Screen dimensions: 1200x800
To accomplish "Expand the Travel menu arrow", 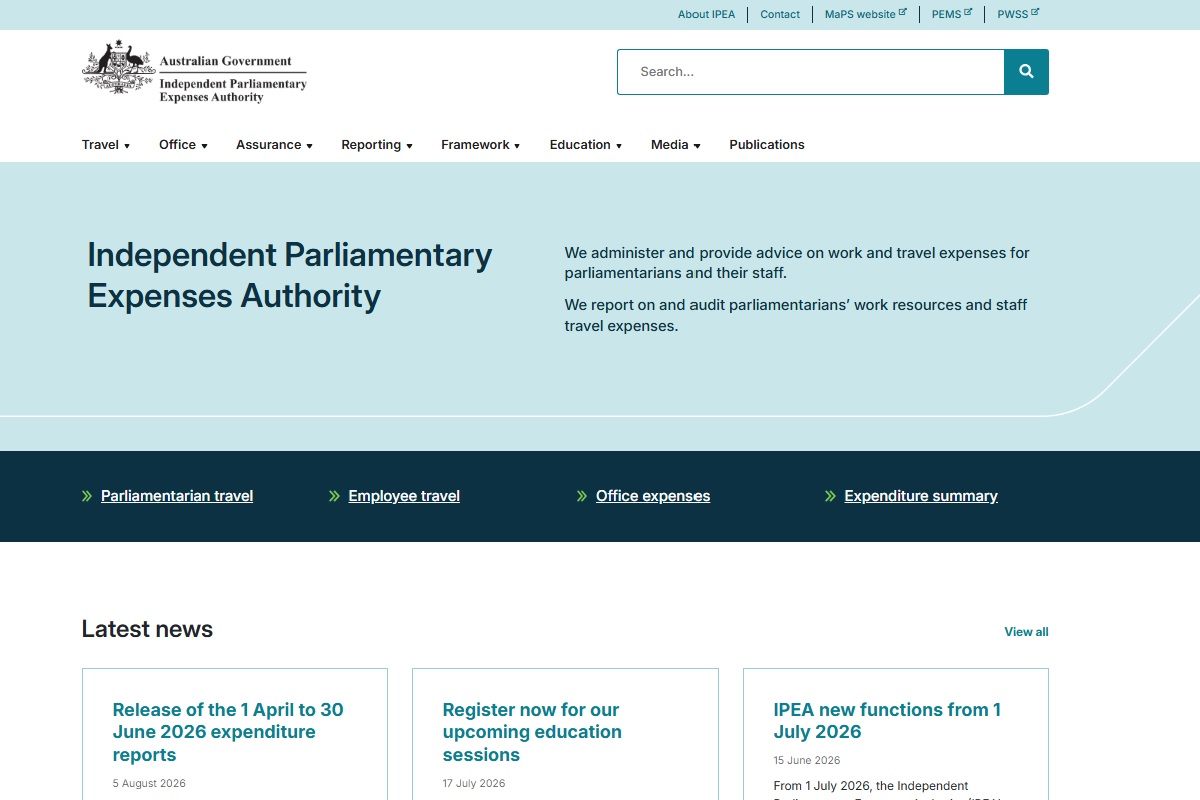I will tap(127, 146).
